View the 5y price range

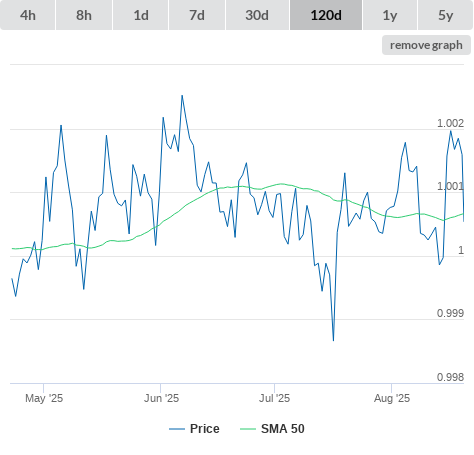445,15
